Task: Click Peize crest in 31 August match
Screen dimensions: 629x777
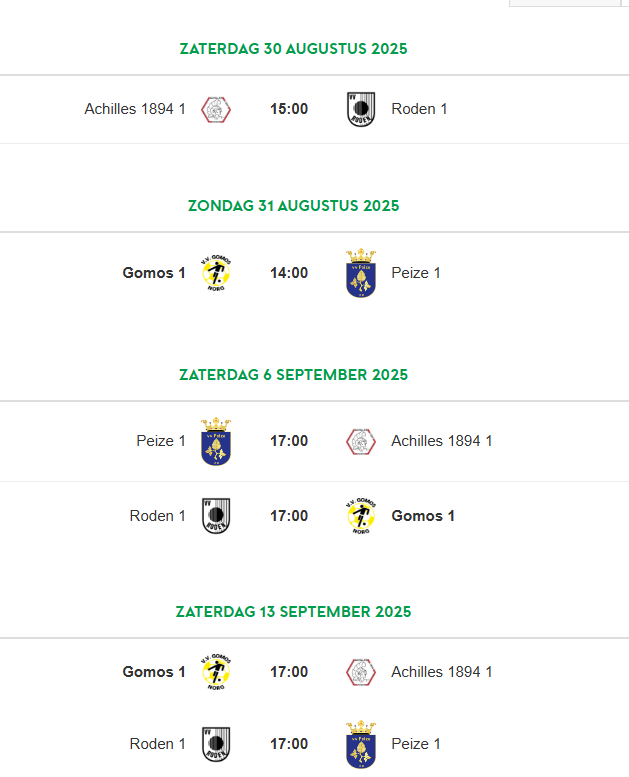Action: 361,273
